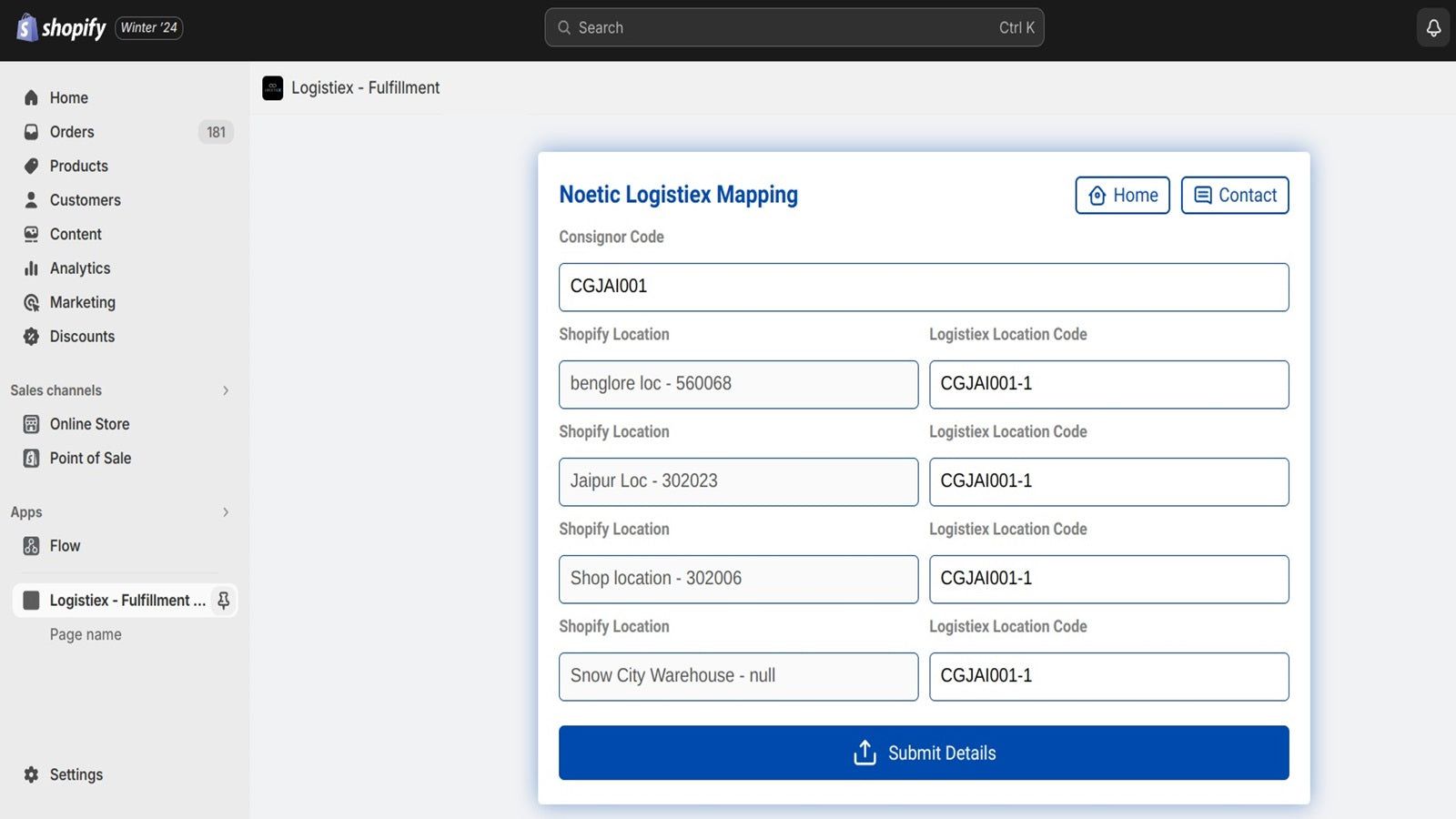Click the Consignor Code label

[612, 237]
